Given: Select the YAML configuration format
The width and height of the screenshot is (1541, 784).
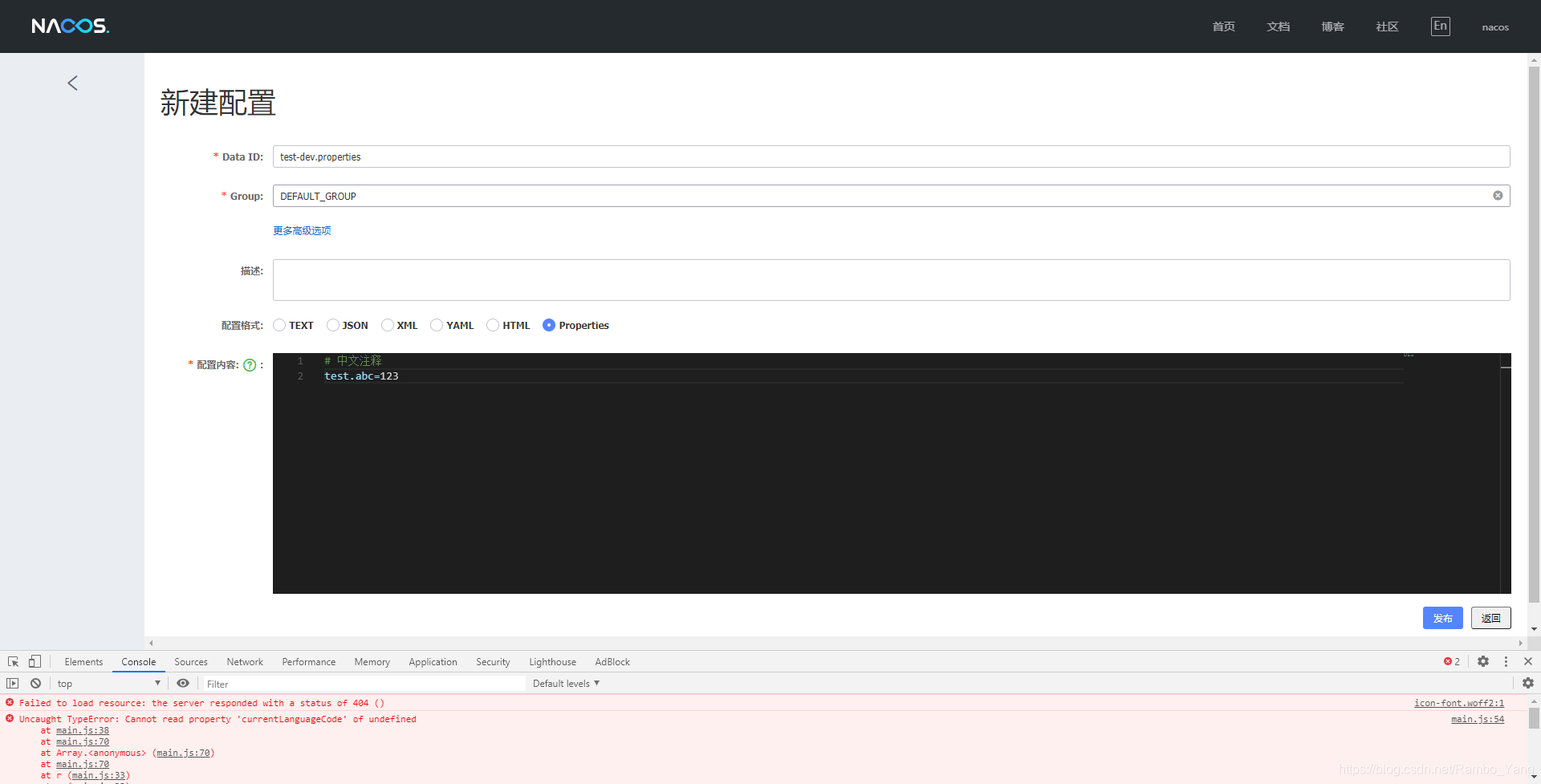Looking at the screenshot, I should 437,325.
